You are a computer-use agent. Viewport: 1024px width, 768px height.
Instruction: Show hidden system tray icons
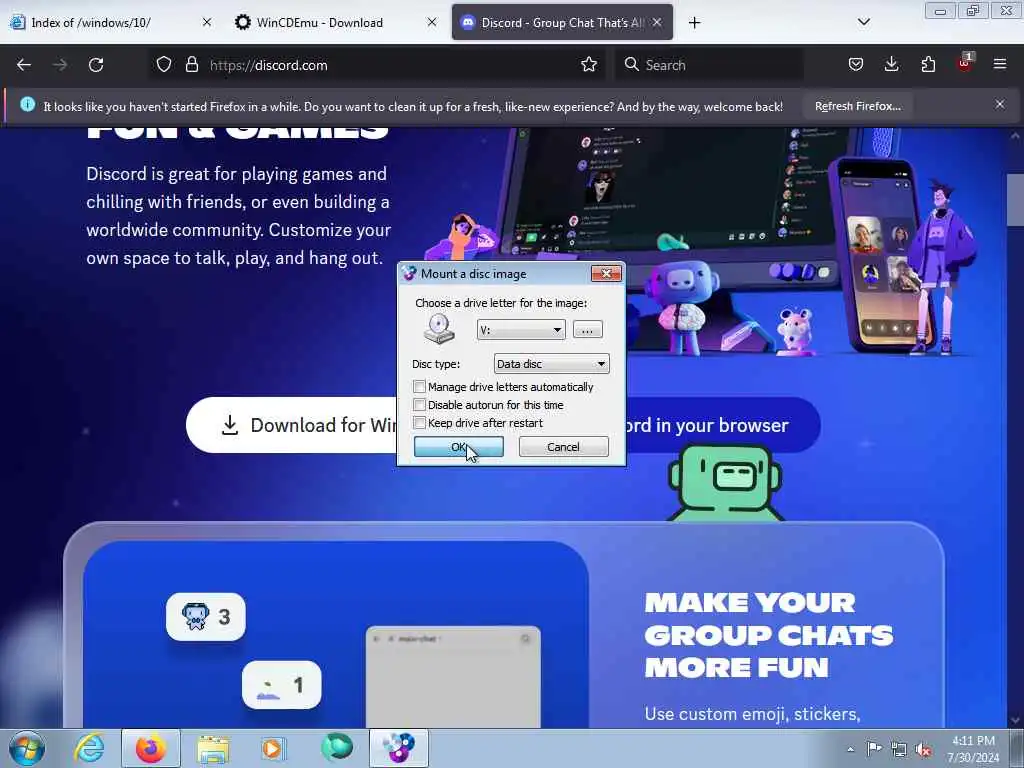tap(850, 749)
